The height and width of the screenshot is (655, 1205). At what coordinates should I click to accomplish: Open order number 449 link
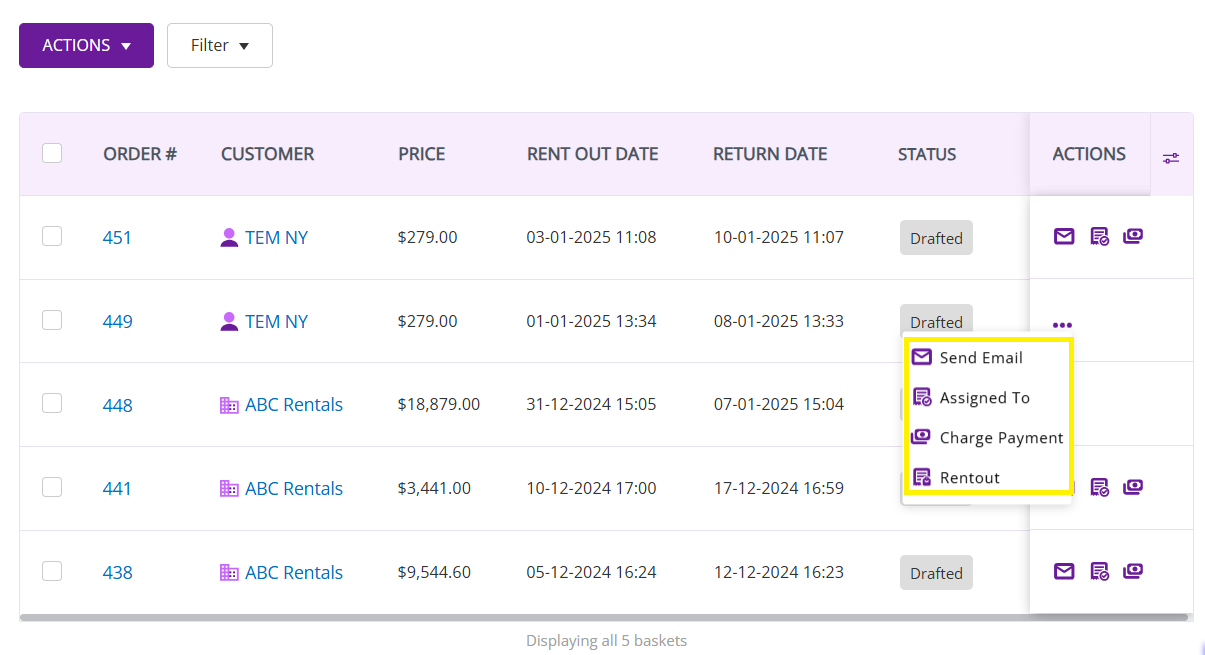tap(117, 321)
